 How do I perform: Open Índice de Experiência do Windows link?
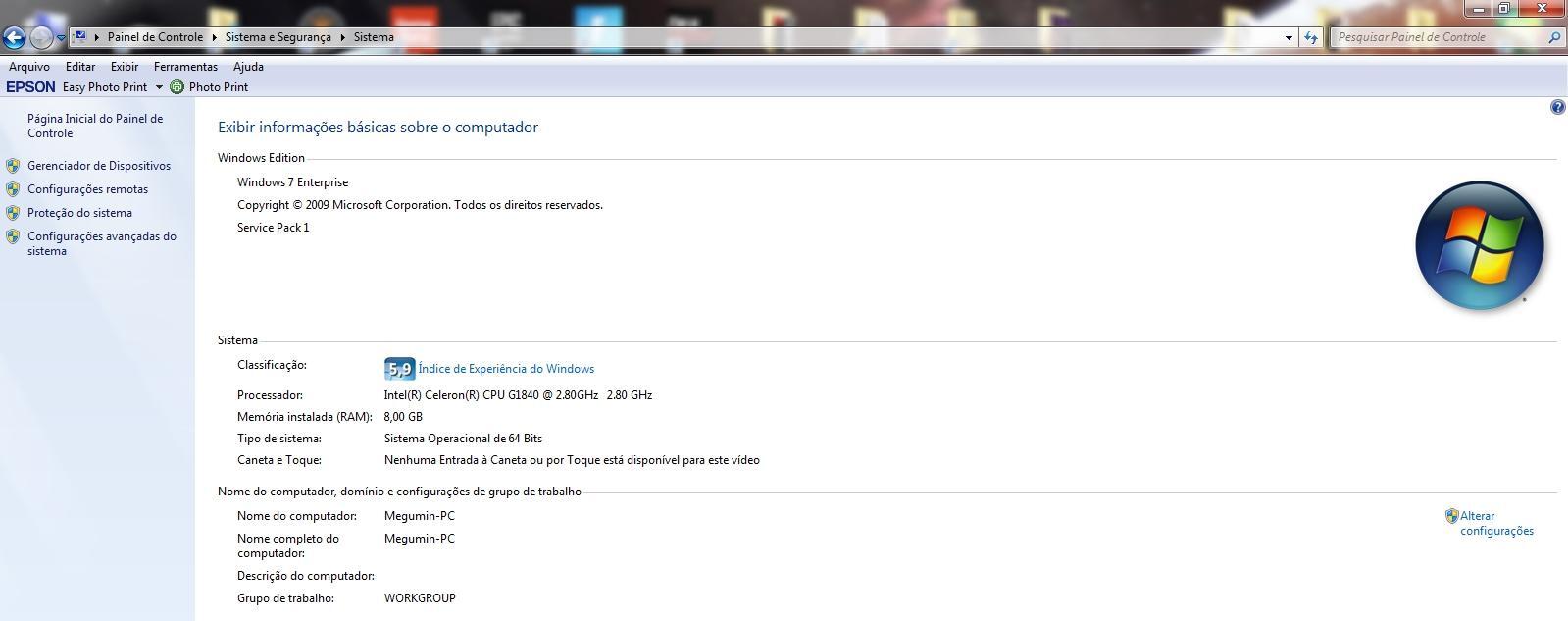click(x=506, y=369)
